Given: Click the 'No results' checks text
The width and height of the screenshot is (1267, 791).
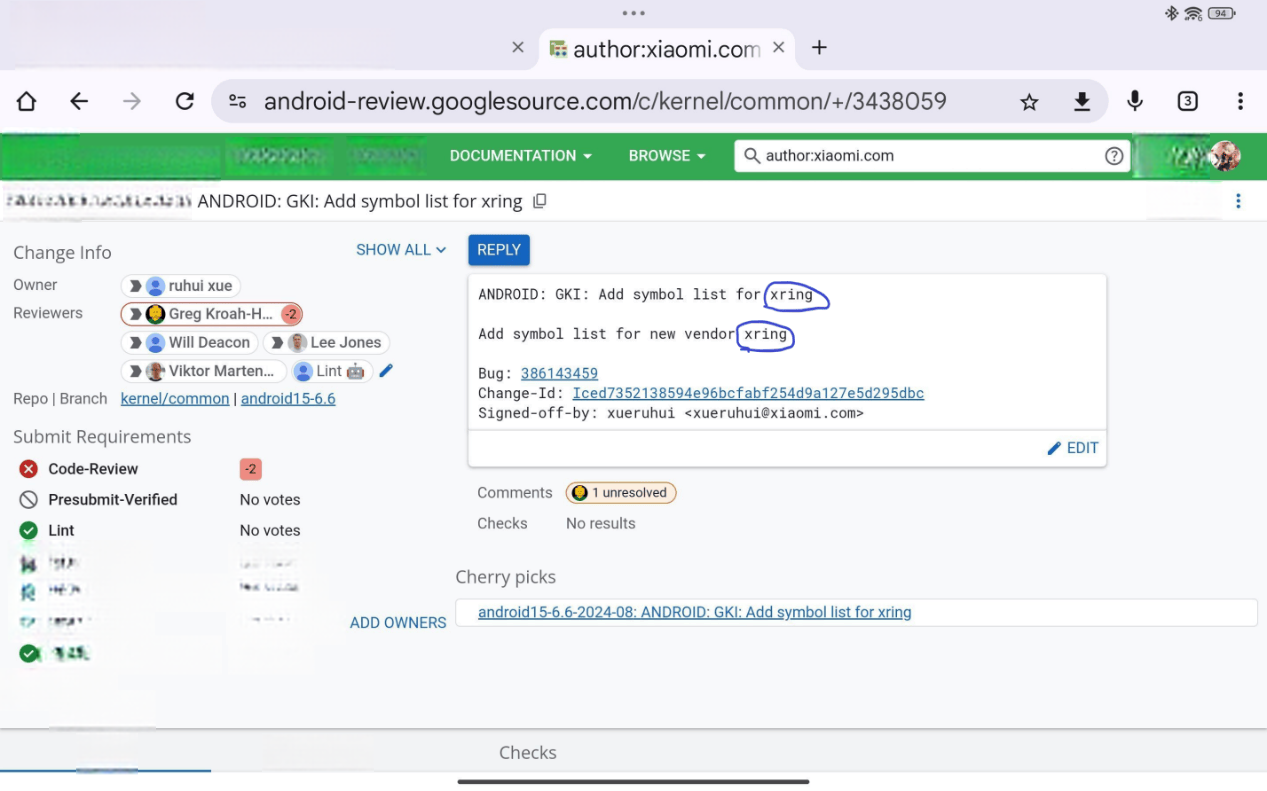Looking at the screenshot, I should tap(600, 523).
